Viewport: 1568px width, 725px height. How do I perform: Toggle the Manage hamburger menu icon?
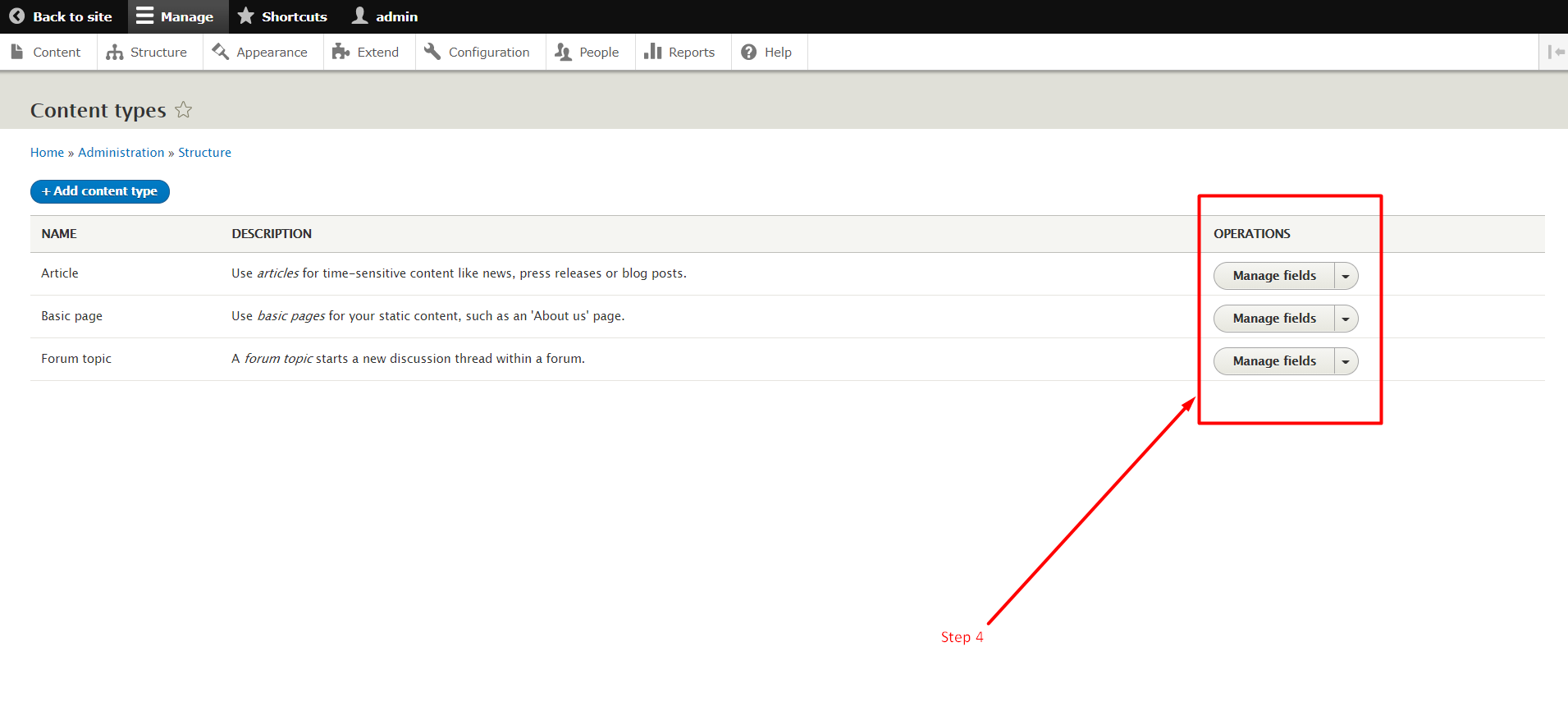144,16
